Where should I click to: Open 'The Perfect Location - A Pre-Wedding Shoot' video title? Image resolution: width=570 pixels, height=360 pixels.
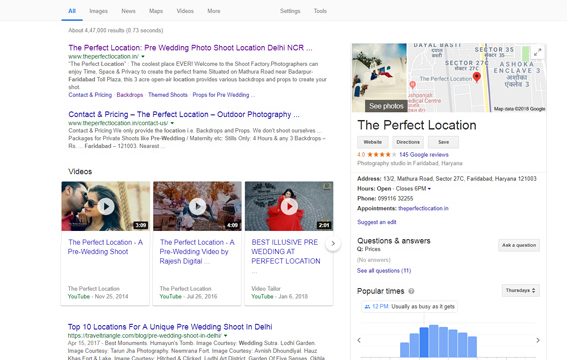(x=105, y=247)
